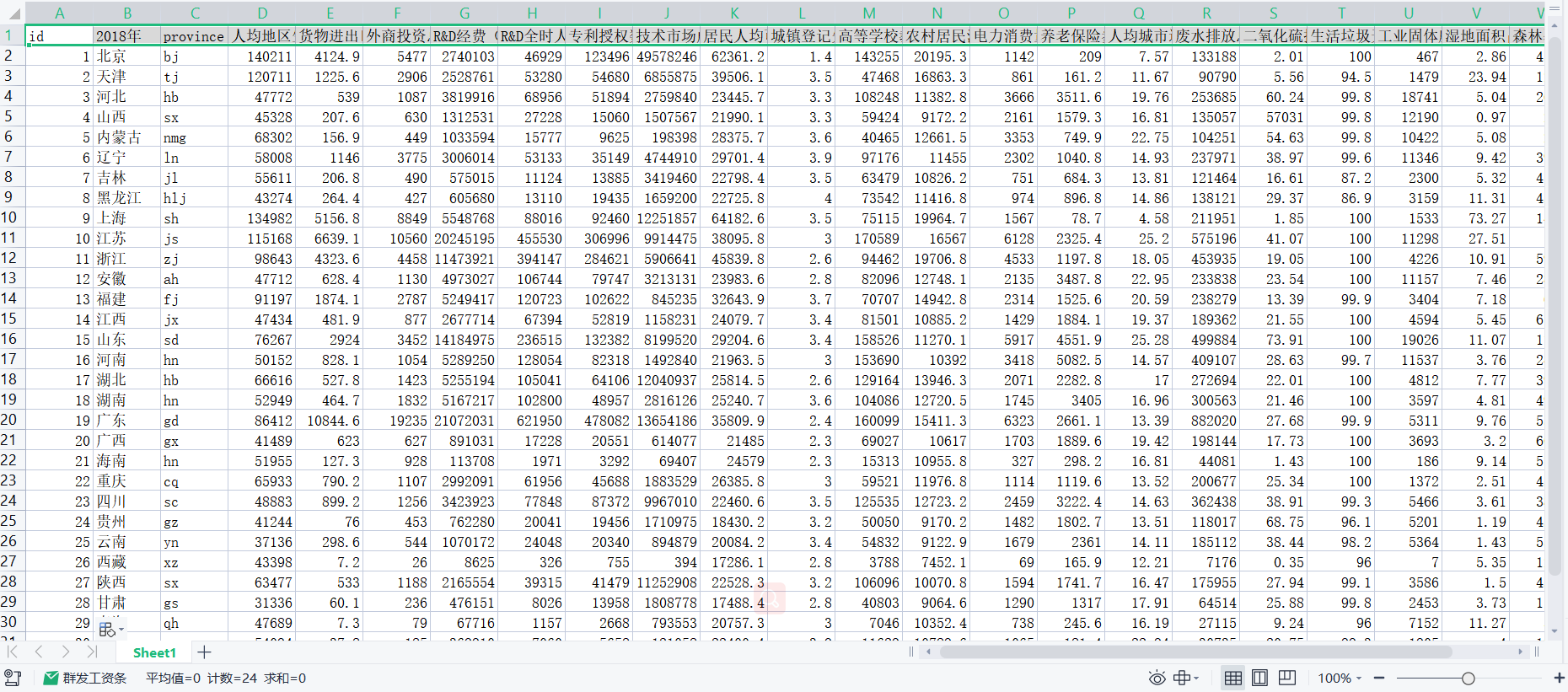
Task: Click the 'province' header cell
Action: [x=195, y=35]
